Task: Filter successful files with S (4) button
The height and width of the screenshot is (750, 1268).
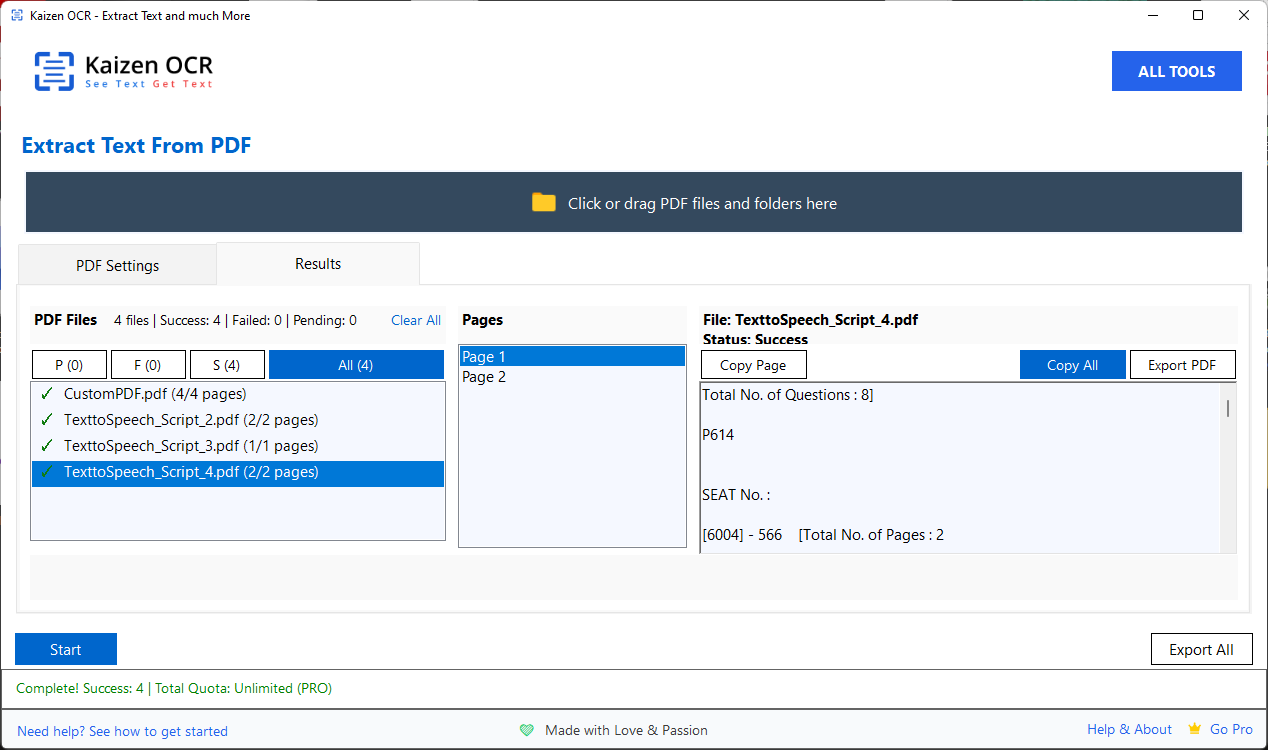Action: pos(227,365)
